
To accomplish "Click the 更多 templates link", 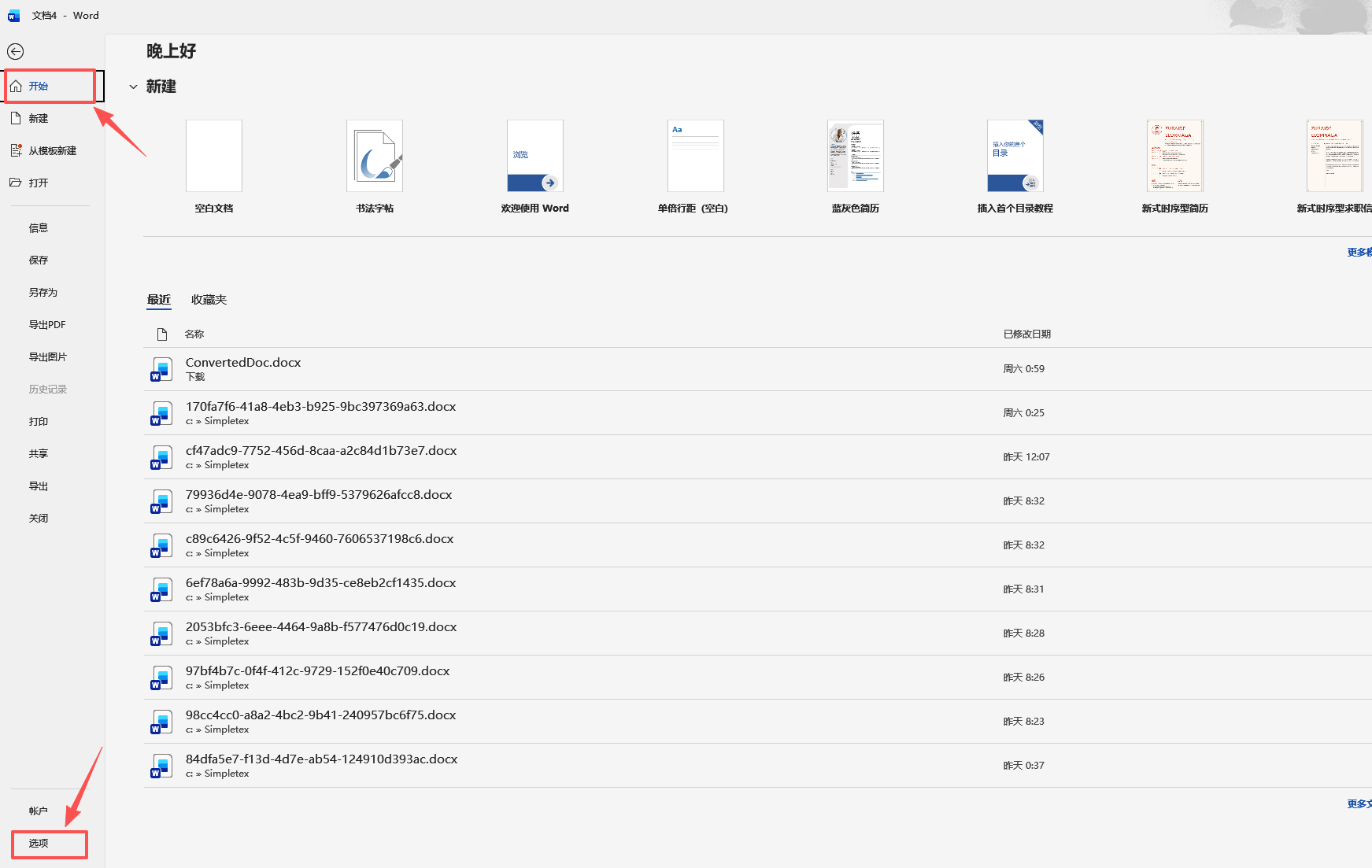I will [x=1359, y=253].
